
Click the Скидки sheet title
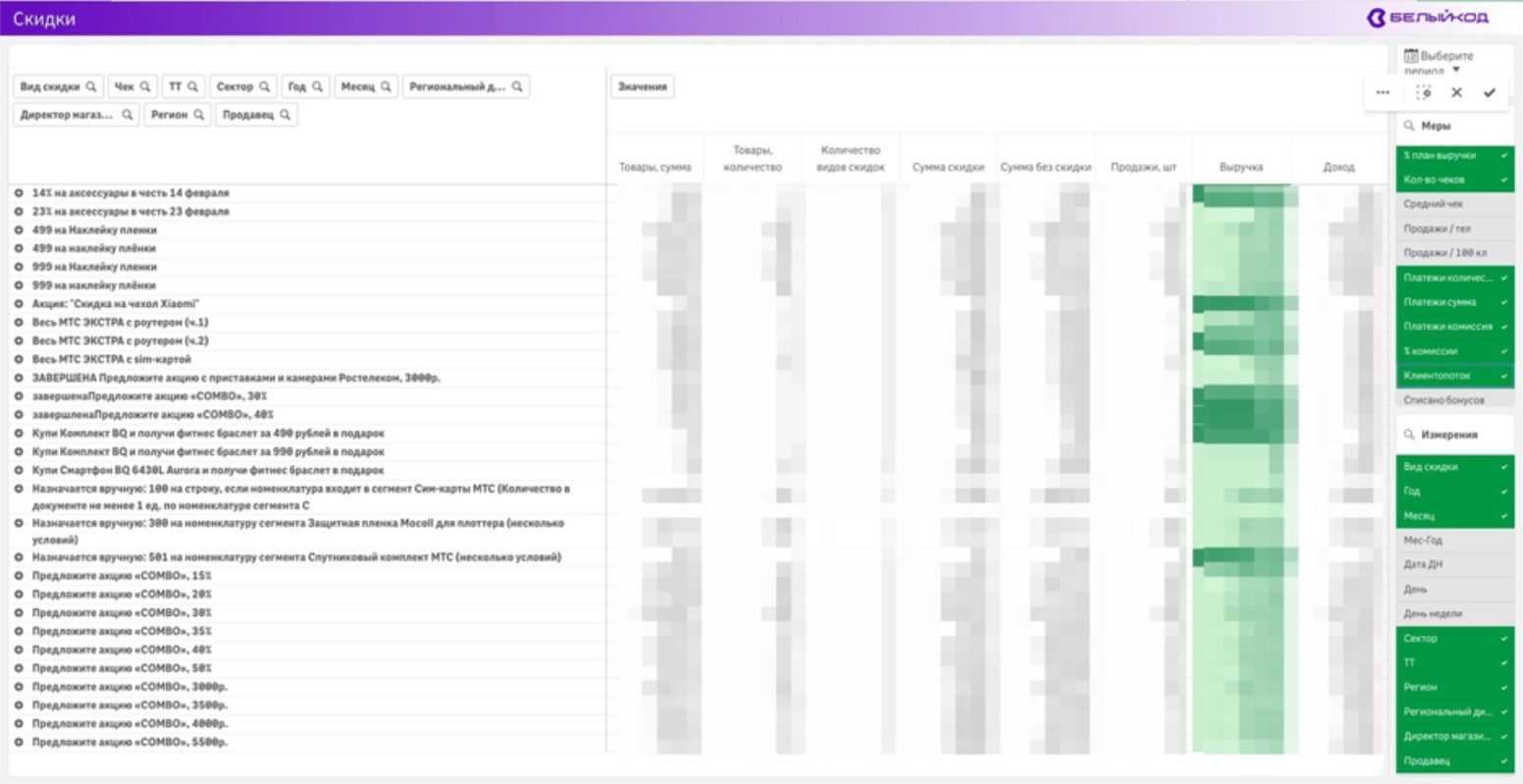point(44,19)
